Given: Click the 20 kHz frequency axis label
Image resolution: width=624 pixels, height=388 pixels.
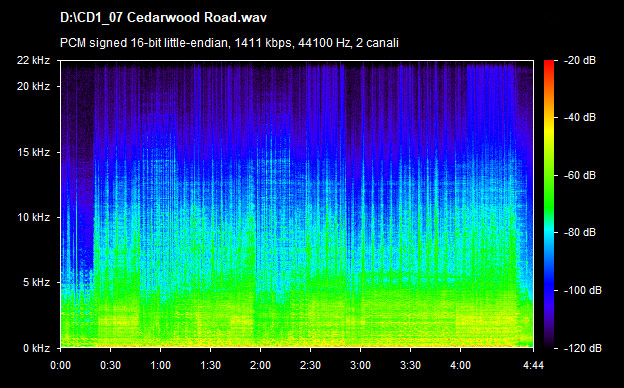Looking at the screenshot, I should [33, 86].
